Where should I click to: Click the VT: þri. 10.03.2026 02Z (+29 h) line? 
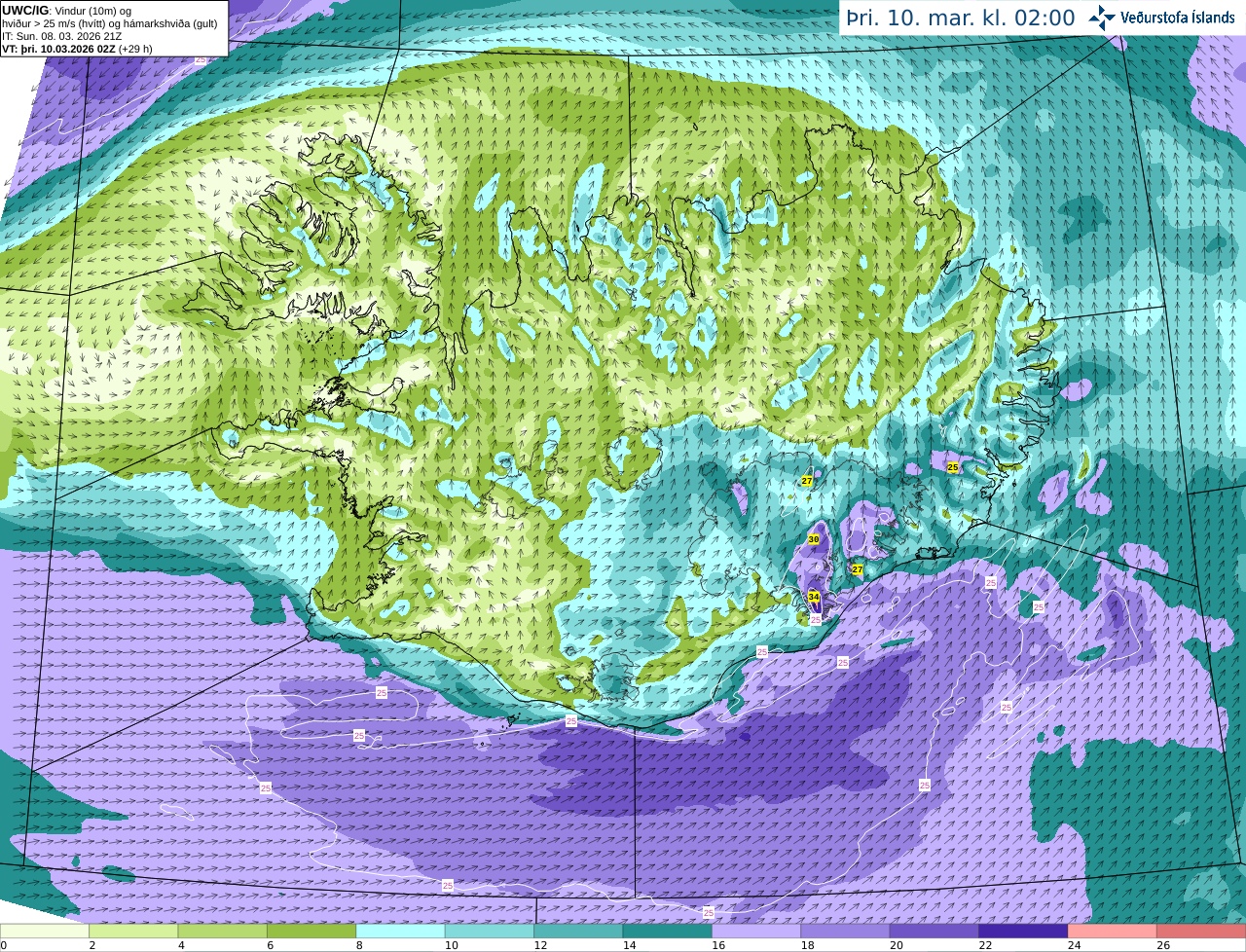click(x=77, y=49)
